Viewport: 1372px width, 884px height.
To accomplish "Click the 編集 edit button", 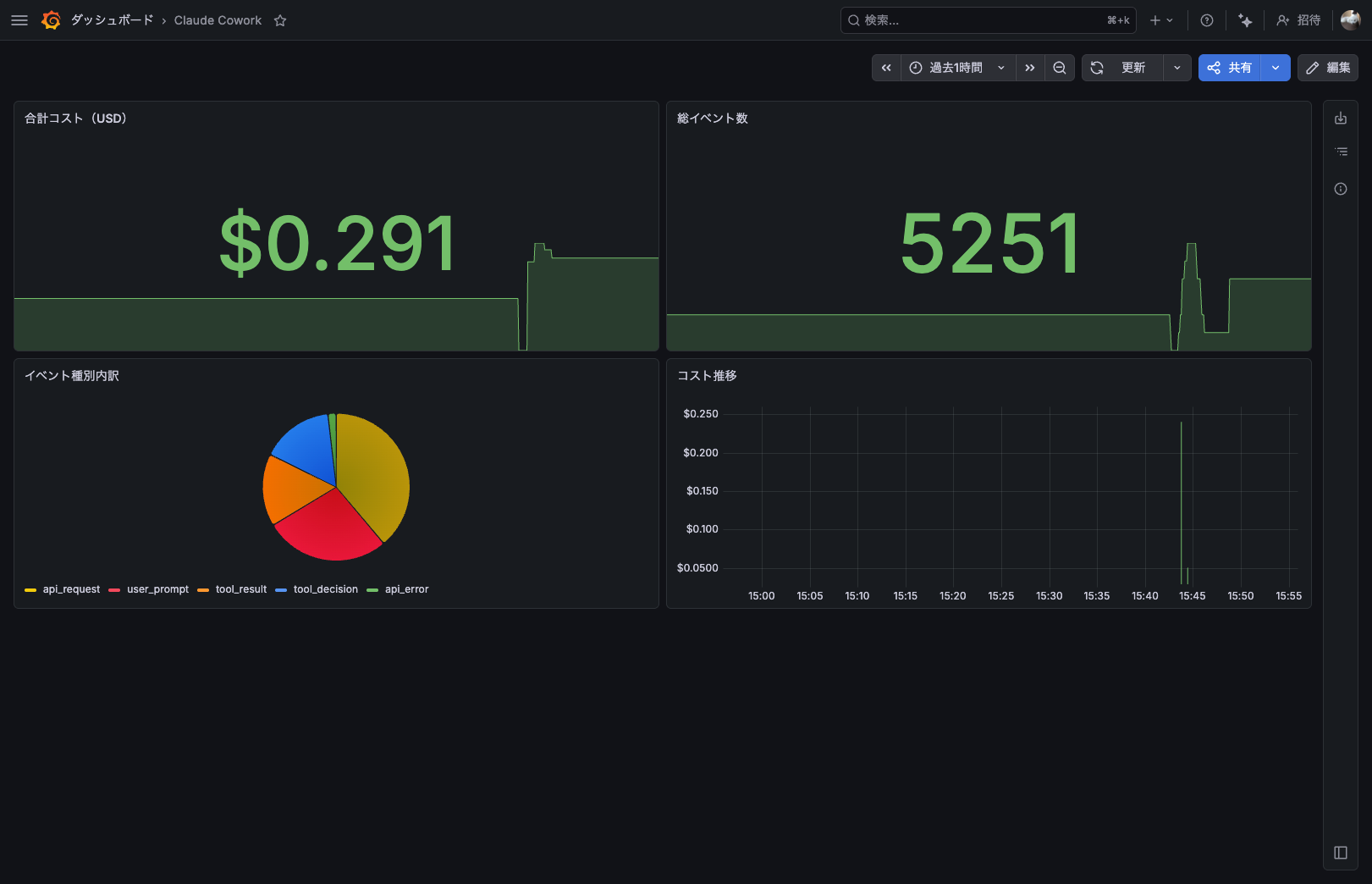I will (1328, 68).
